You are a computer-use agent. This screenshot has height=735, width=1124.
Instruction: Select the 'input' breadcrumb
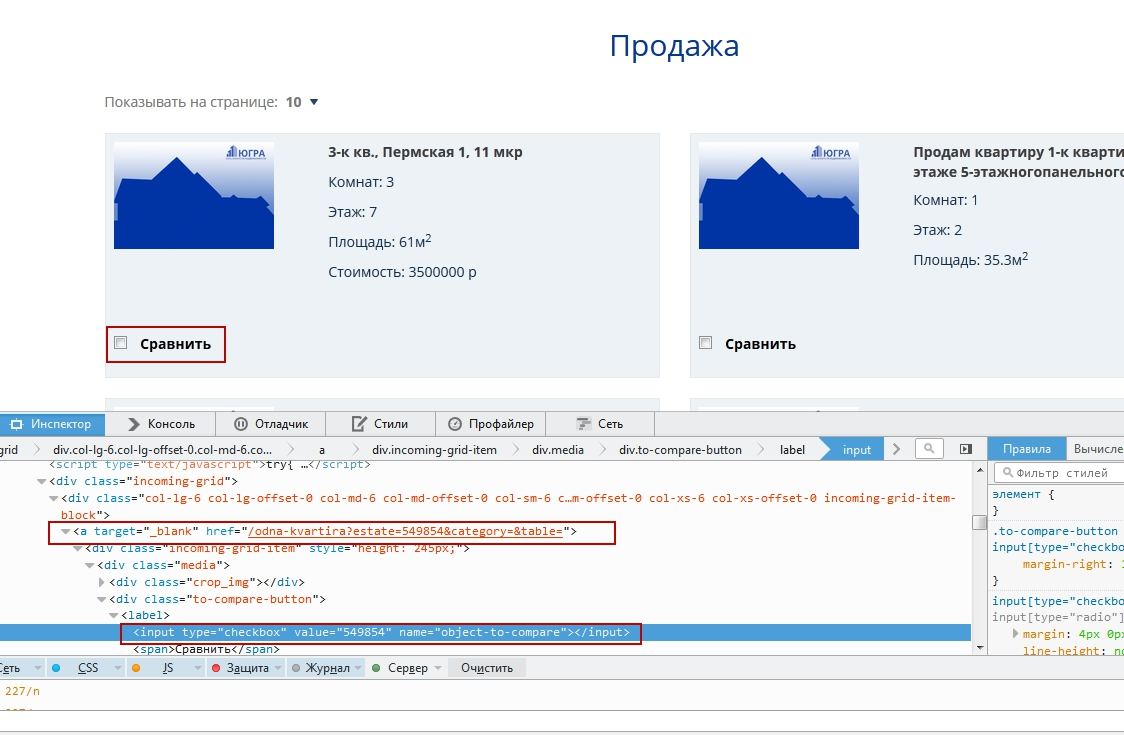click(x=857, y=450)
